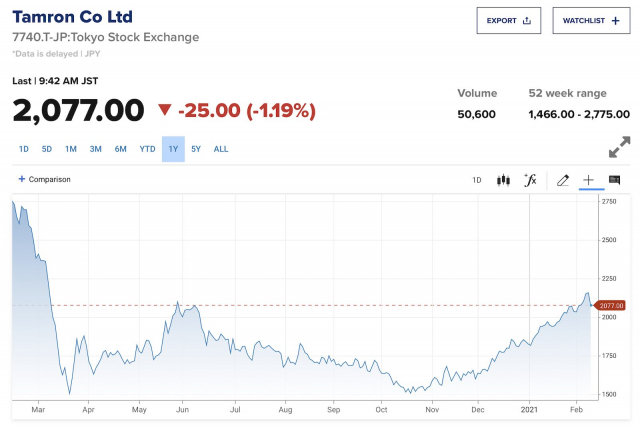Image resolution: width=640 pixels, height=429 pixels.
Task: Choose the 6M time range
Action: click(120, 149)
